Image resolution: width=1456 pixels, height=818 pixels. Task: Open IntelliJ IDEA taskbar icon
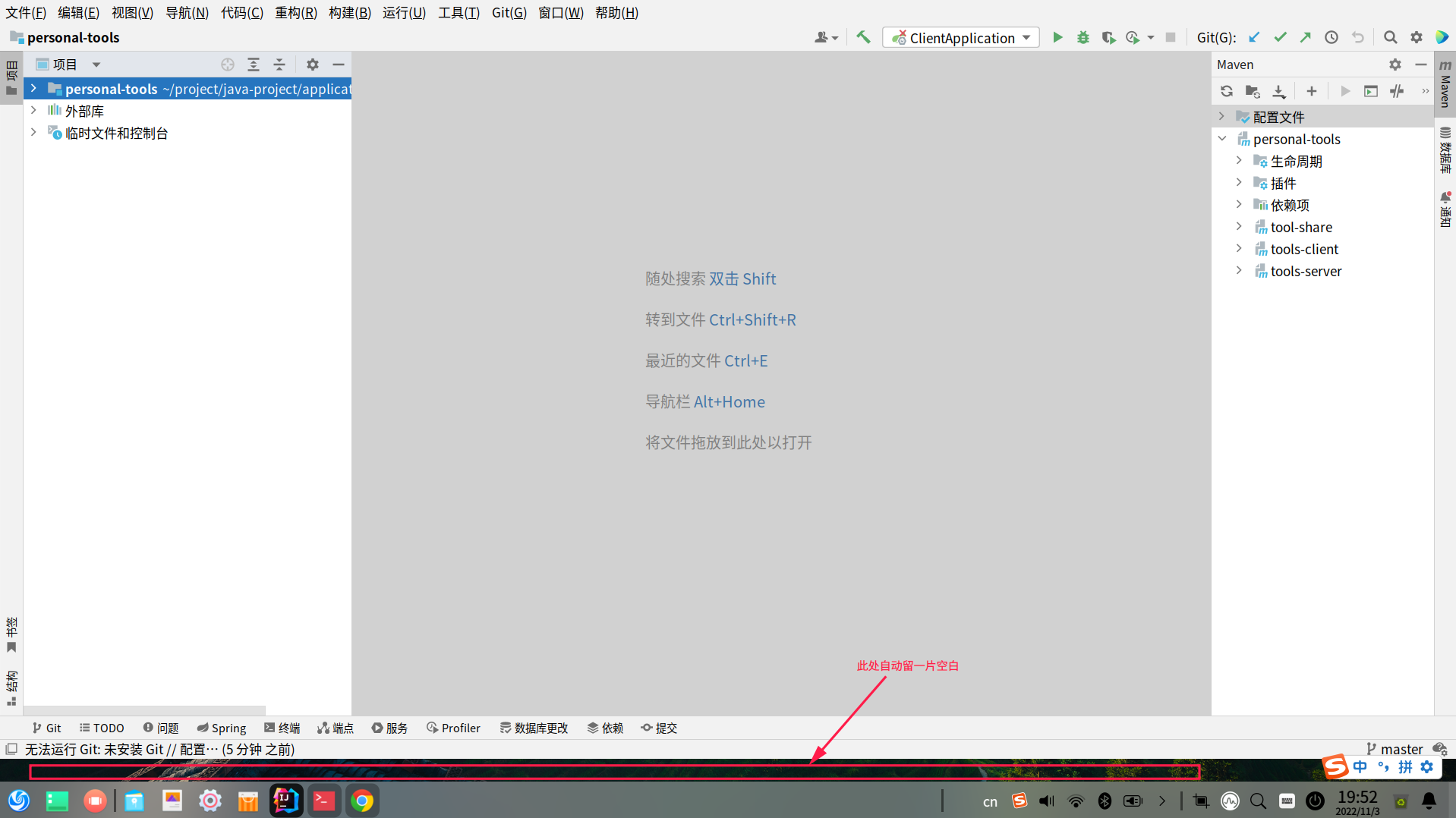[x=286, y=801]
